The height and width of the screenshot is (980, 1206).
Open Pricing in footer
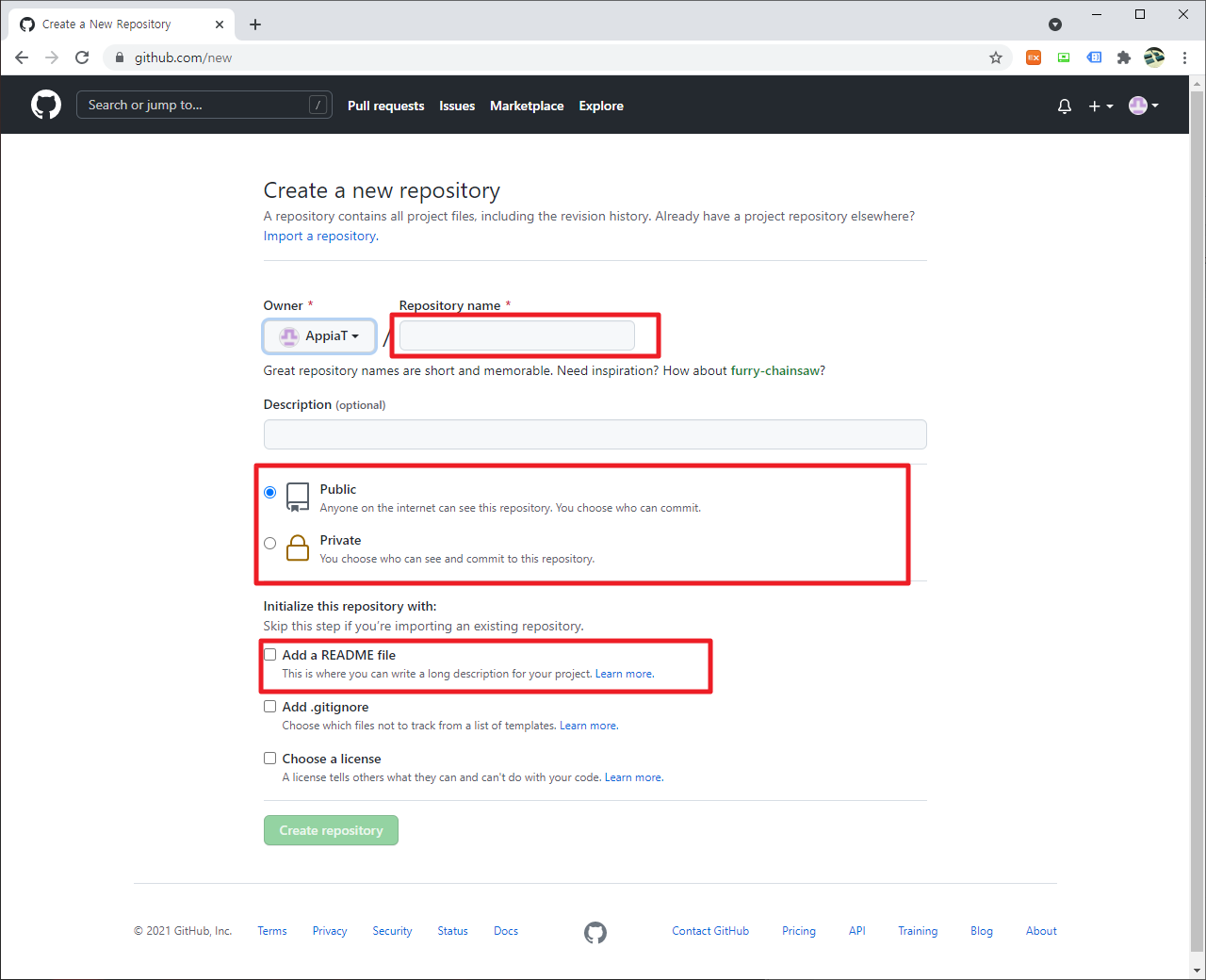[x=799, y=931]
